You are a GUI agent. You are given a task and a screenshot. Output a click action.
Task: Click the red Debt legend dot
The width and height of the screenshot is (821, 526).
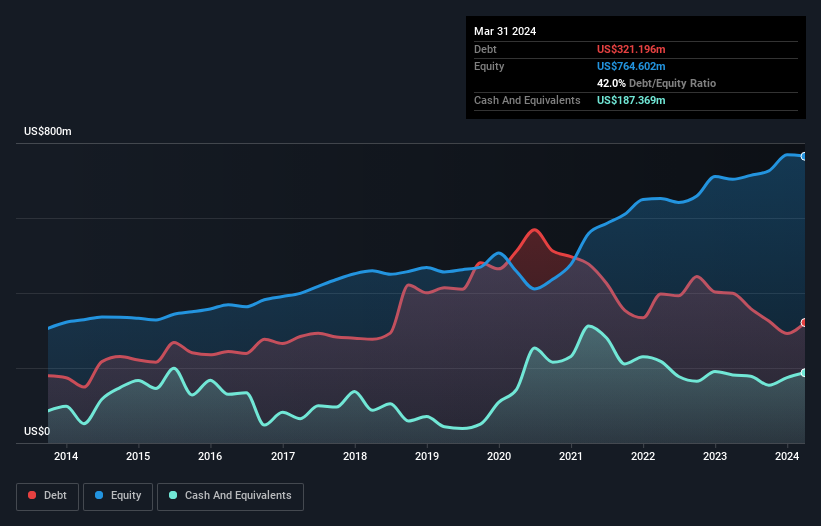point(32,495)
